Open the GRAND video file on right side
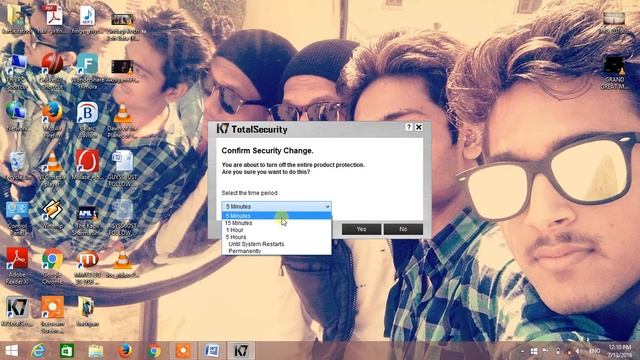Screen dimensions: 640x360 click(x=614, y=73)
